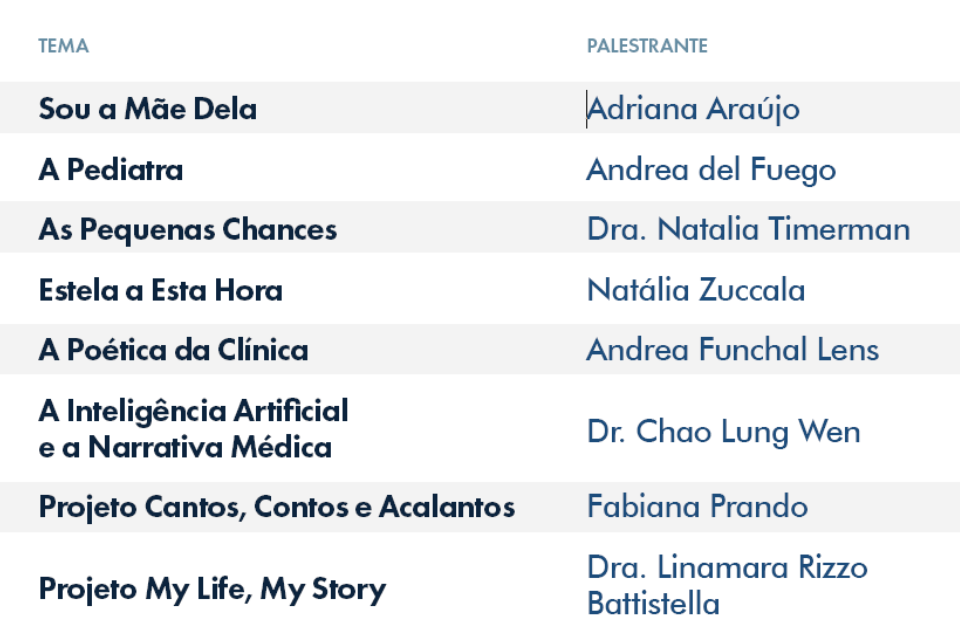The width and height of the screenshot is (960, 640).
Task: Click on Andrea del Fuego cell
Action: coord(711,170)
